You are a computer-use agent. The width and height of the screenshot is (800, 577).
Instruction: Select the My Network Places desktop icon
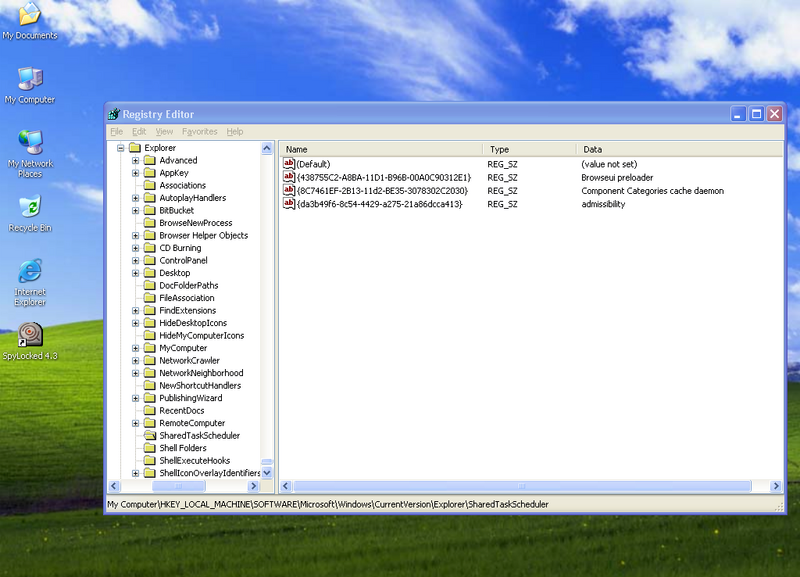(x=30, y=154)
